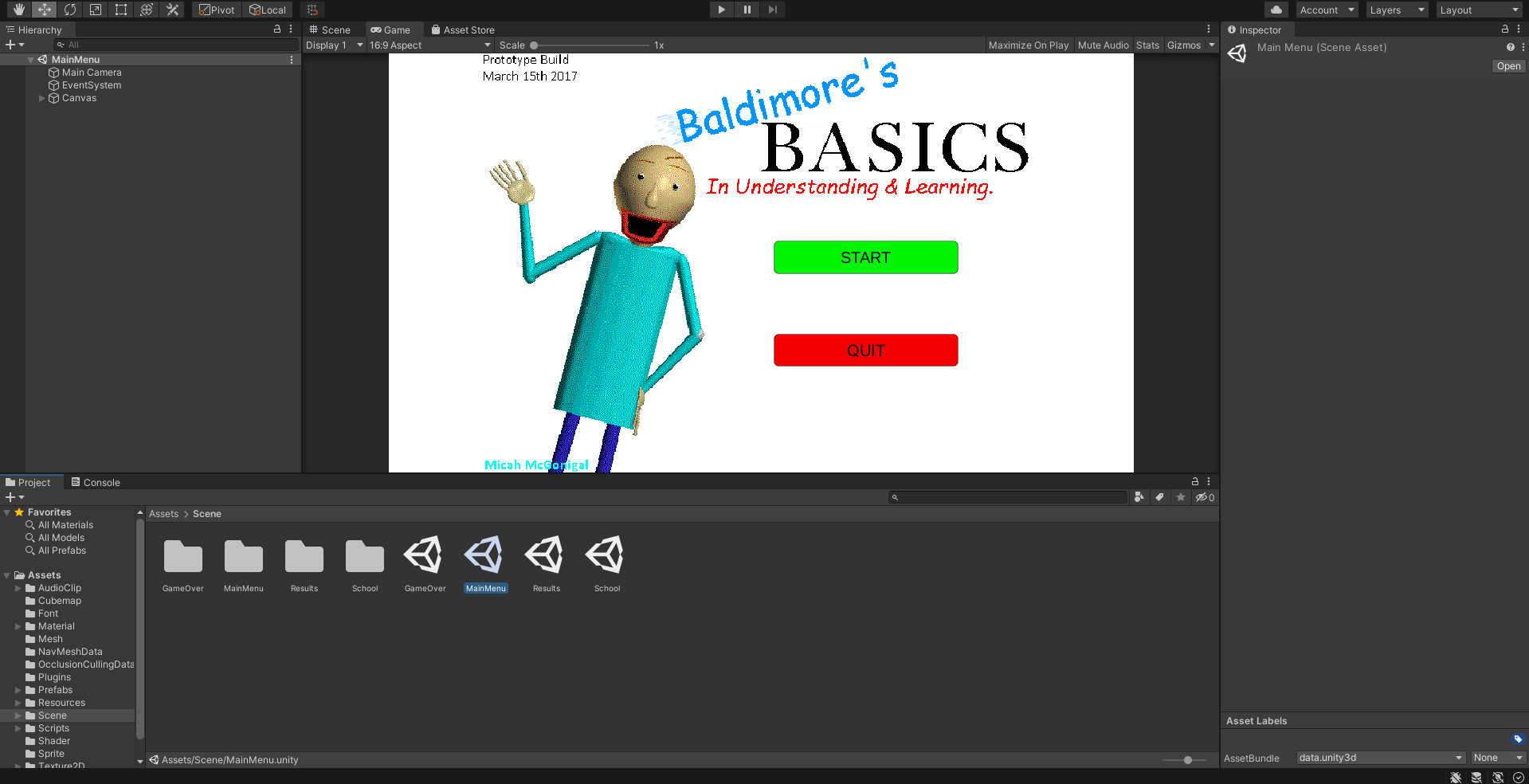The height and width of the screenshot is (784, 1529).
Task: Toggle Pivot handle position
Action: tap(217, 10)
